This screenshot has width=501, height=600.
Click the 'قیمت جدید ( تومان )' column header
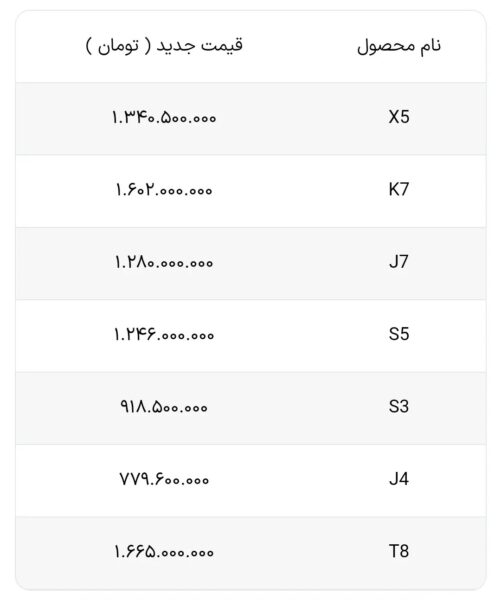(x=164, y=47)
